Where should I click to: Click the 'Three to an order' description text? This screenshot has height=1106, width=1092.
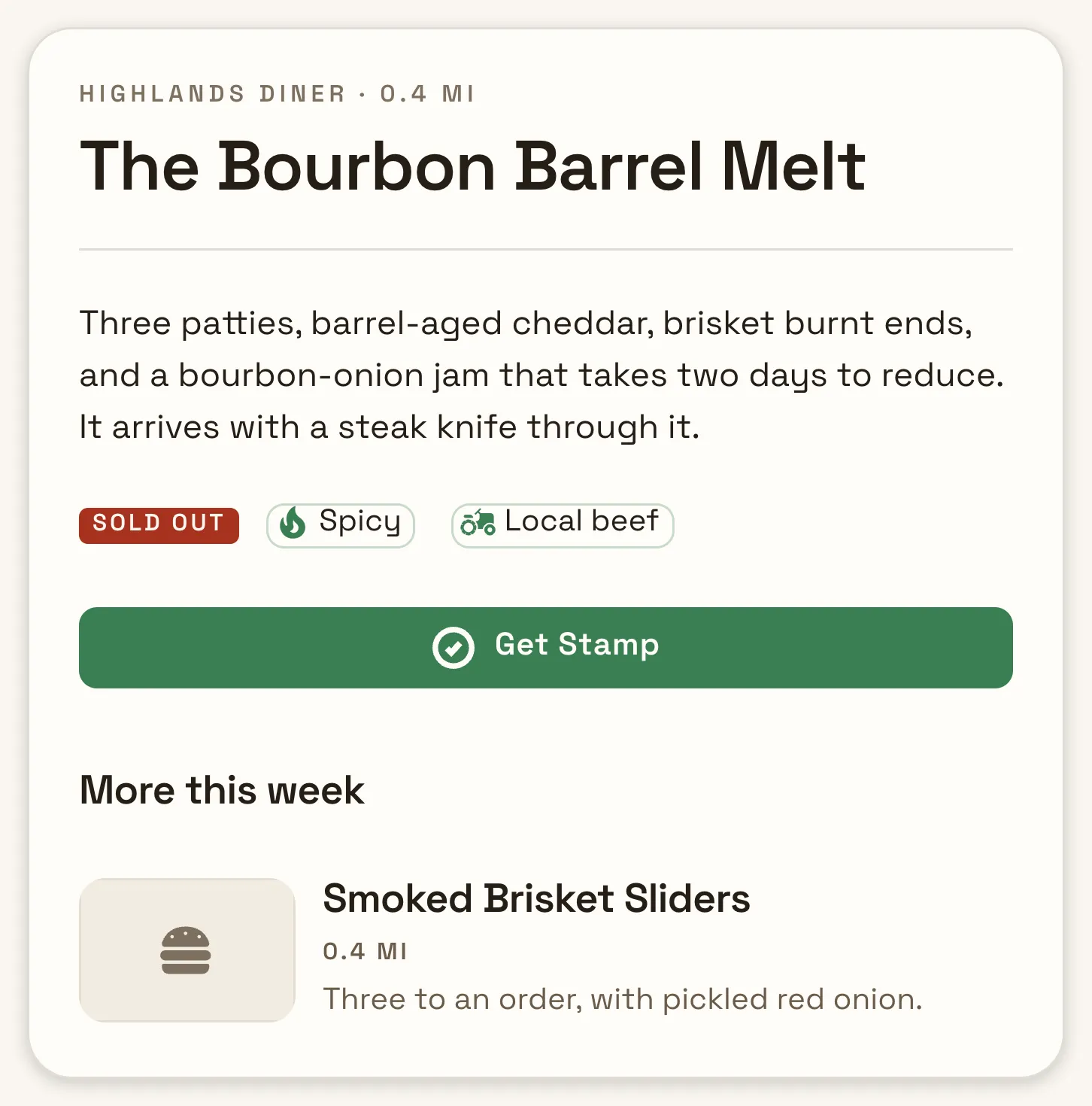coord(623,999)
